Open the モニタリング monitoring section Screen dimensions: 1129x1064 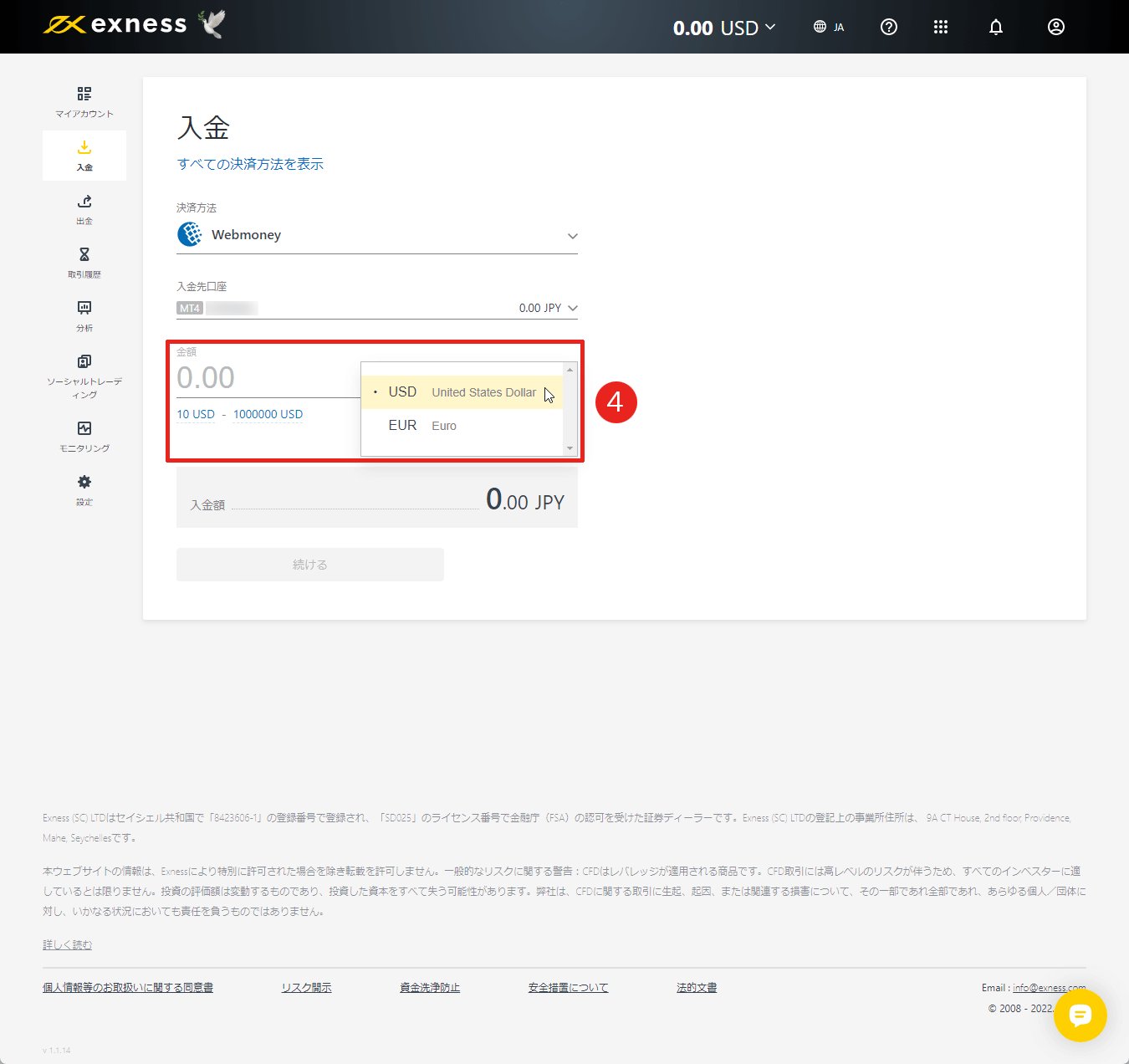(x=84, y=435)
